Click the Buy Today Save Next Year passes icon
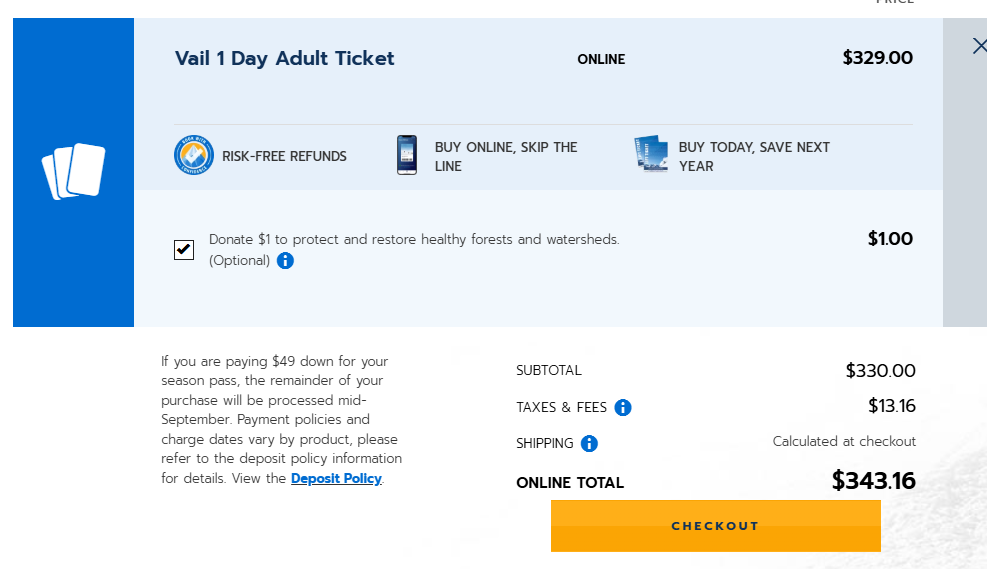Screen dimensions: 987x571 coord(651,153)
